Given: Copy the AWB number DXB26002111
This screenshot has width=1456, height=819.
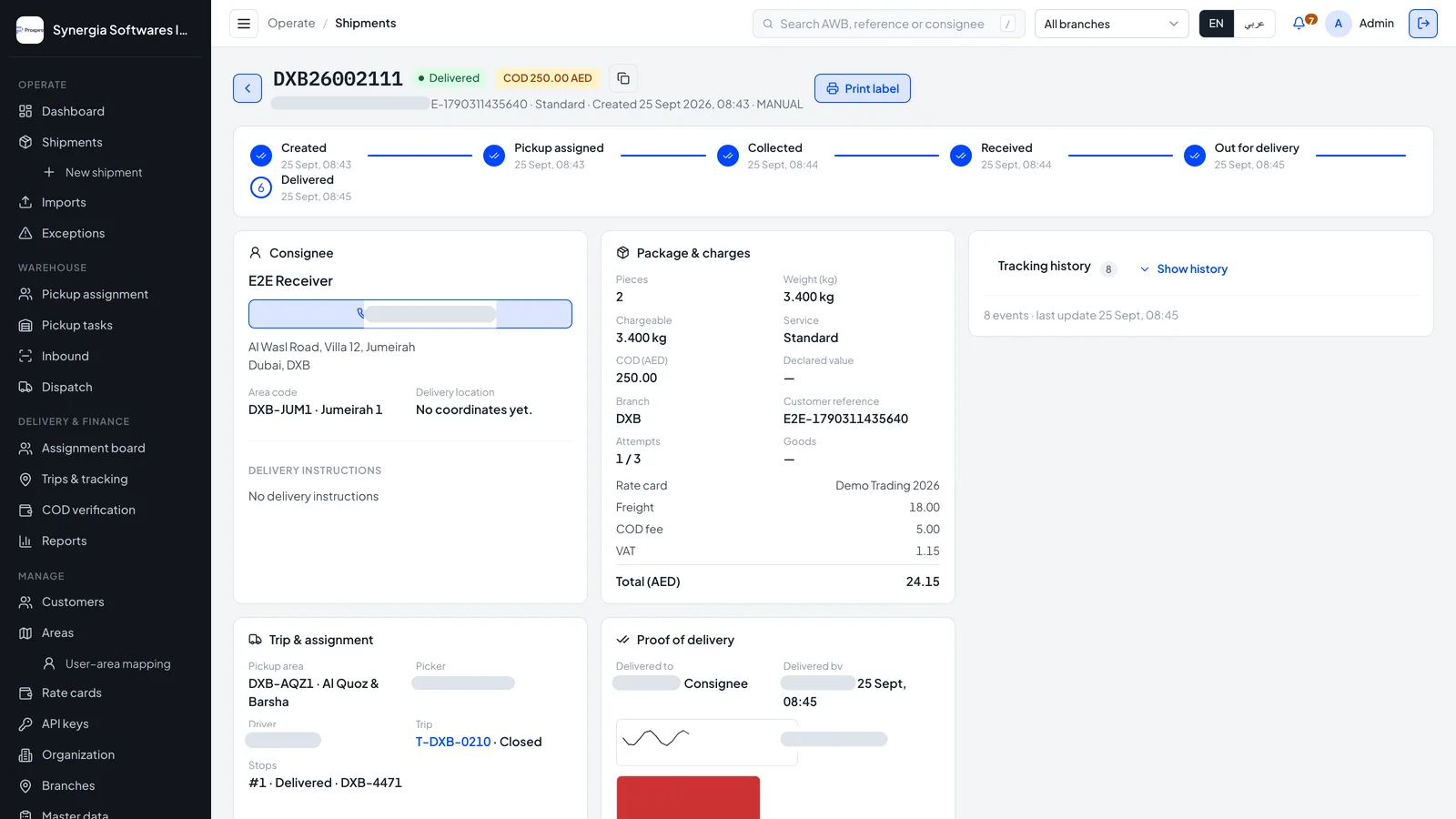Looking at the screenshot, I should (x=623, y=78).
